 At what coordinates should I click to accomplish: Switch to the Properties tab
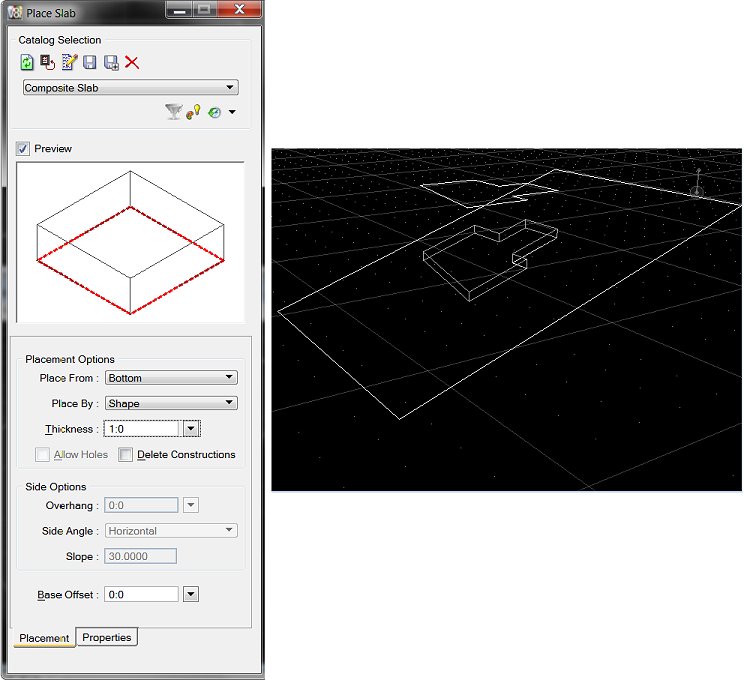(107, 637)
